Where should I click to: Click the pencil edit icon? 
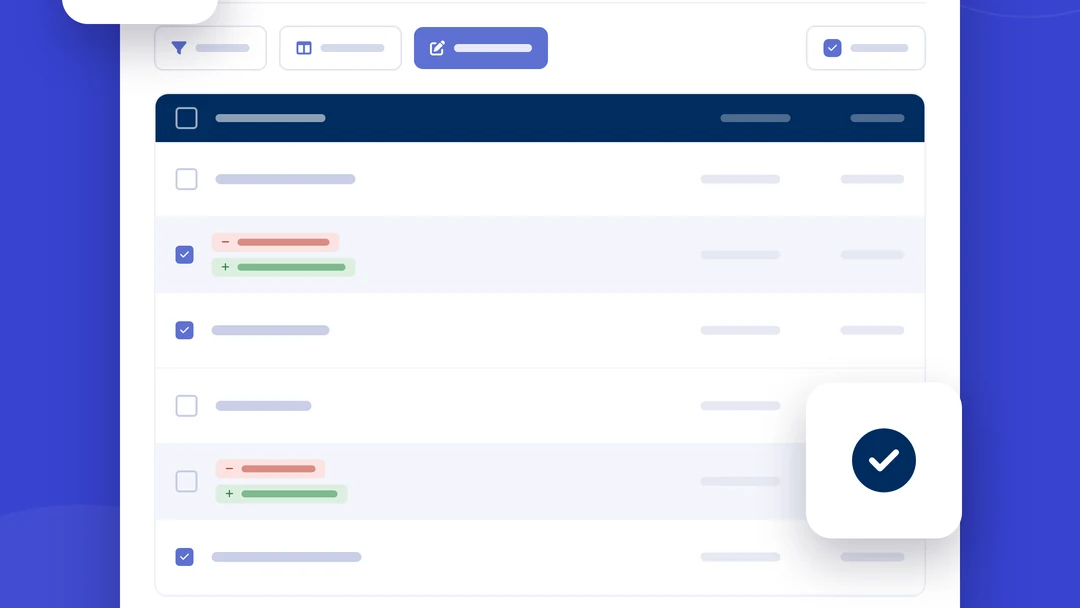pyautogui.click(x=437, y=48)
